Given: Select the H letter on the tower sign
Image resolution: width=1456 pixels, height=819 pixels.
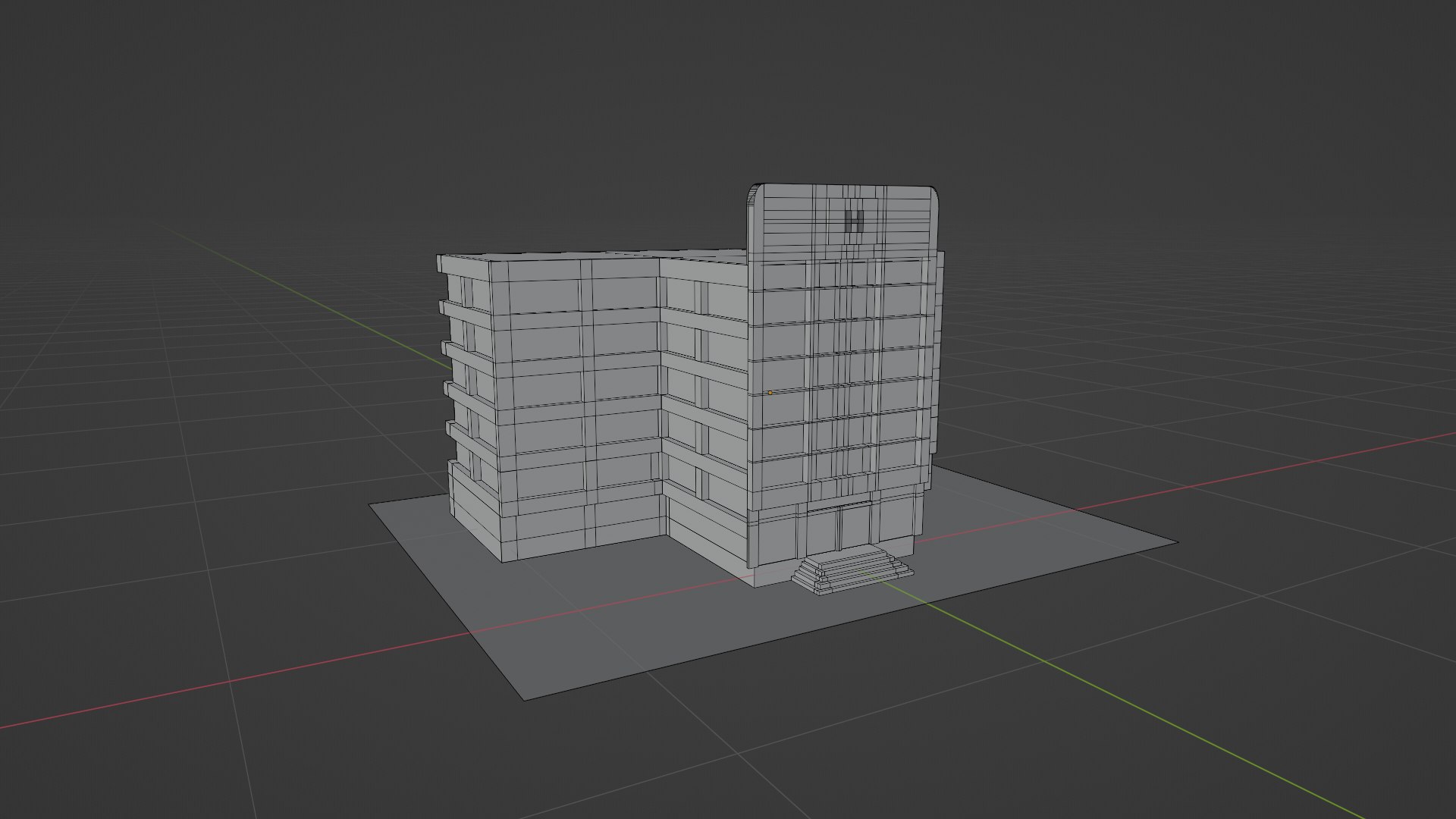Looking at the screenshot, I should (854, 221).
